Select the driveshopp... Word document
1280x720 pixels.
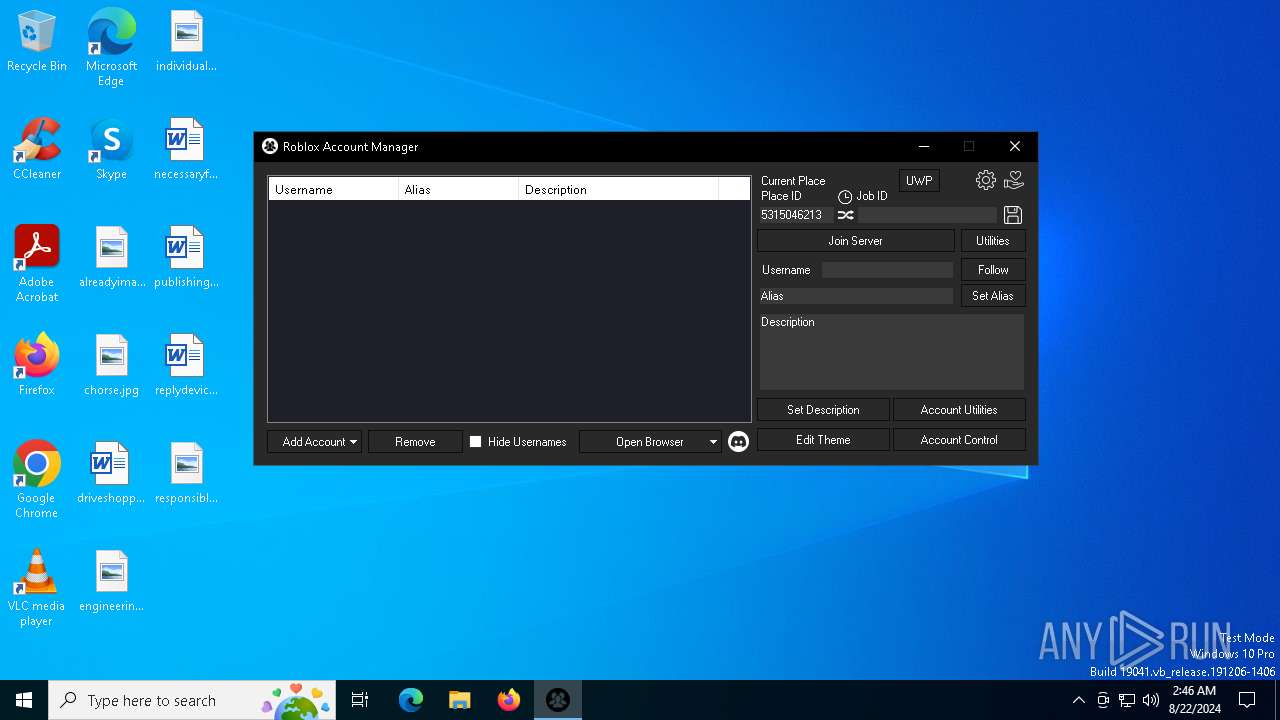click(x=111, y=473)
